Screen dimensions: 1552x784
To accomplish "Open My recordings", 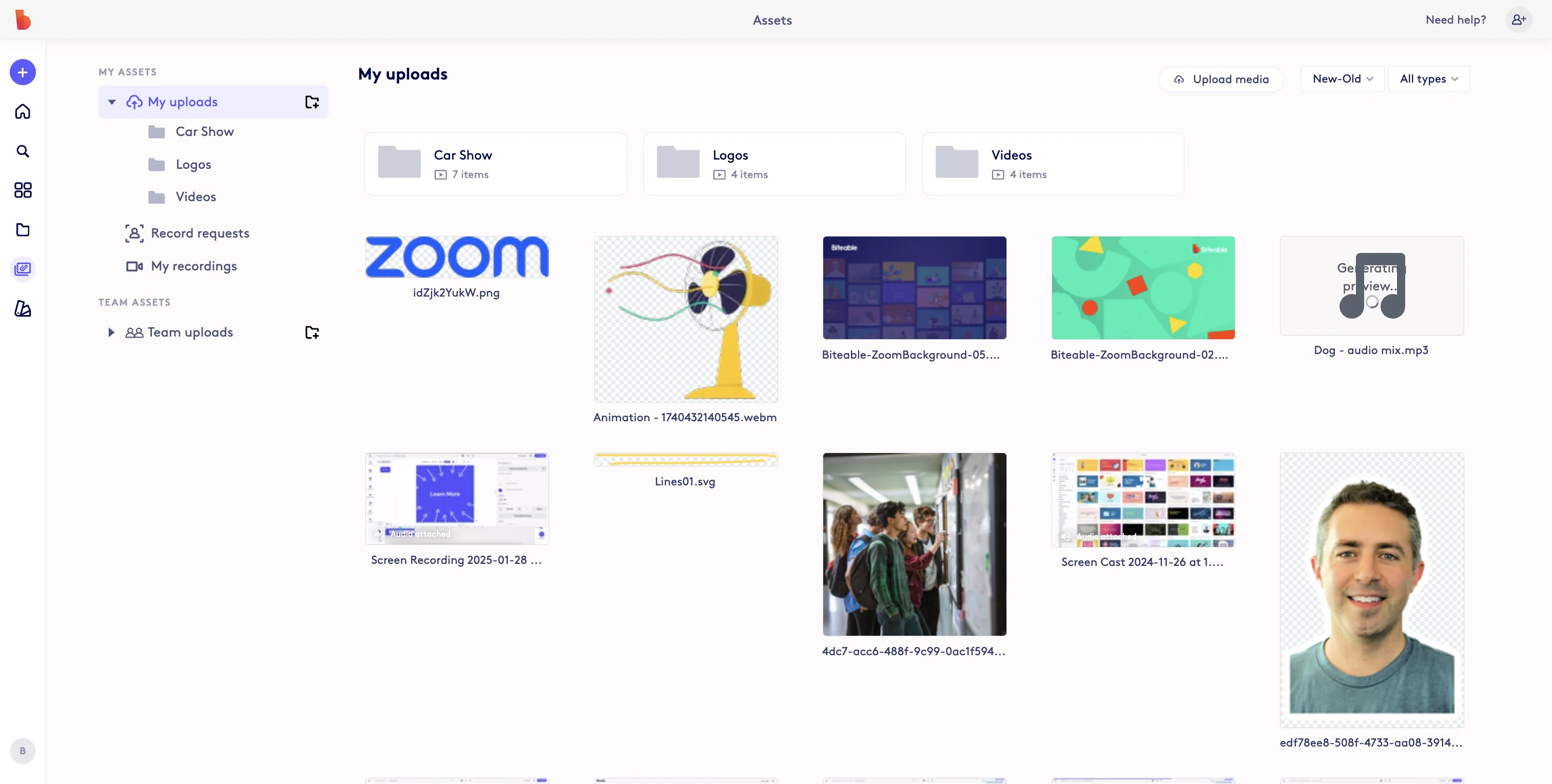I will point(193,266).
